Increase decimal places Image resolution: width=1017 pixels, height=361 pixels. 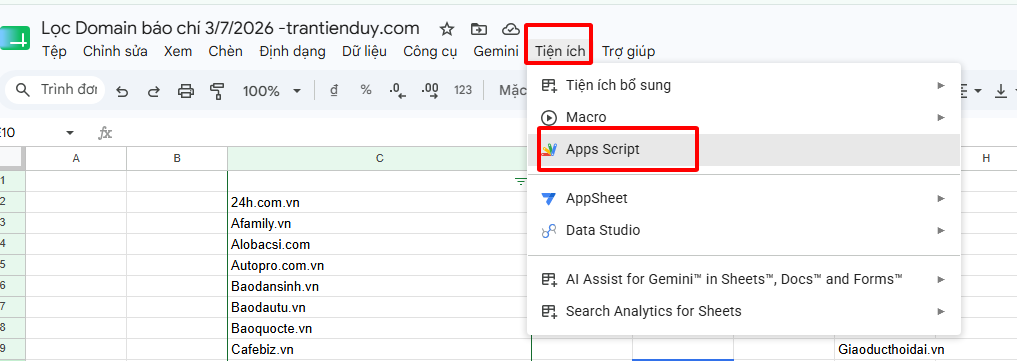(430, 91)
